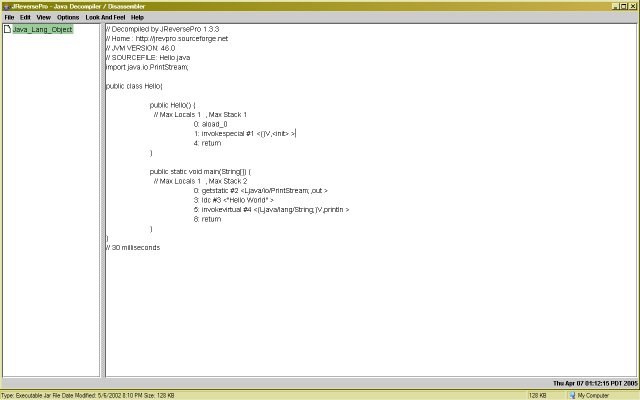Click the JReversePro title bar app icon
Viewport: 640px width, 400px height.
[6, 5]
